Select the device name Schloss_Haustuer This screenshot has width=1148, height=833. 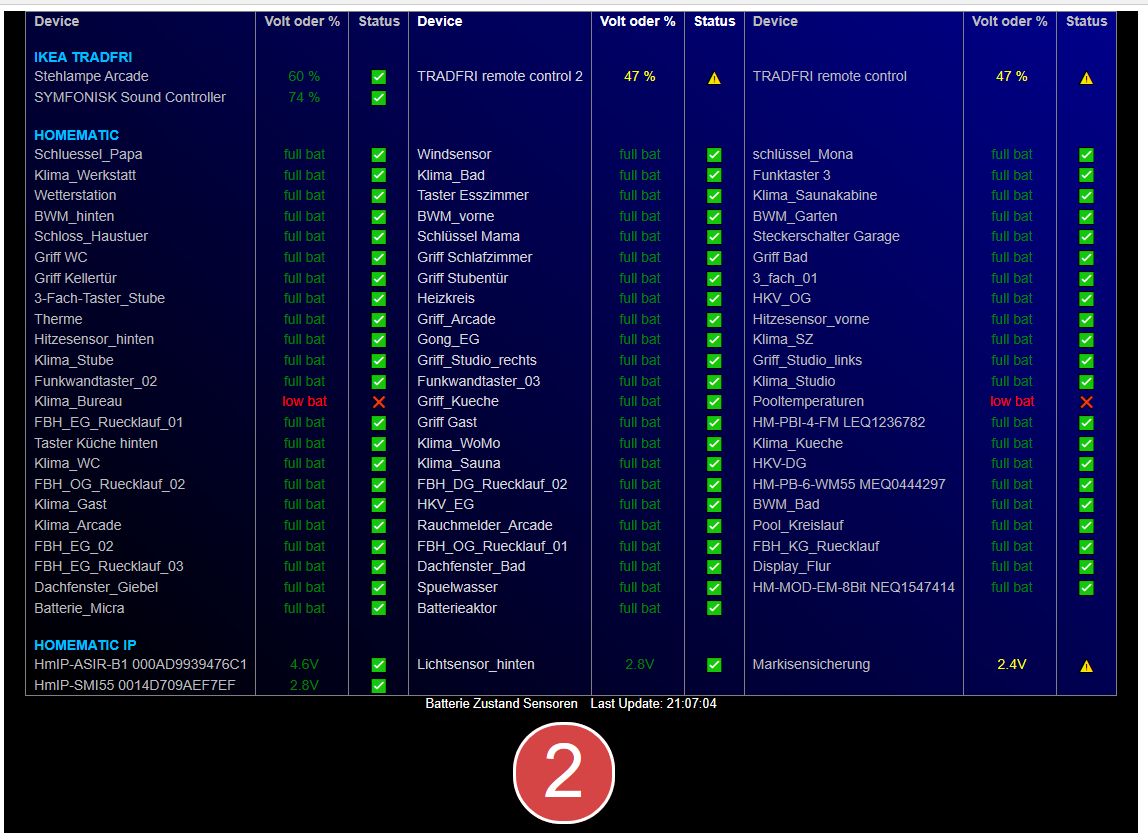click(91, 236)
